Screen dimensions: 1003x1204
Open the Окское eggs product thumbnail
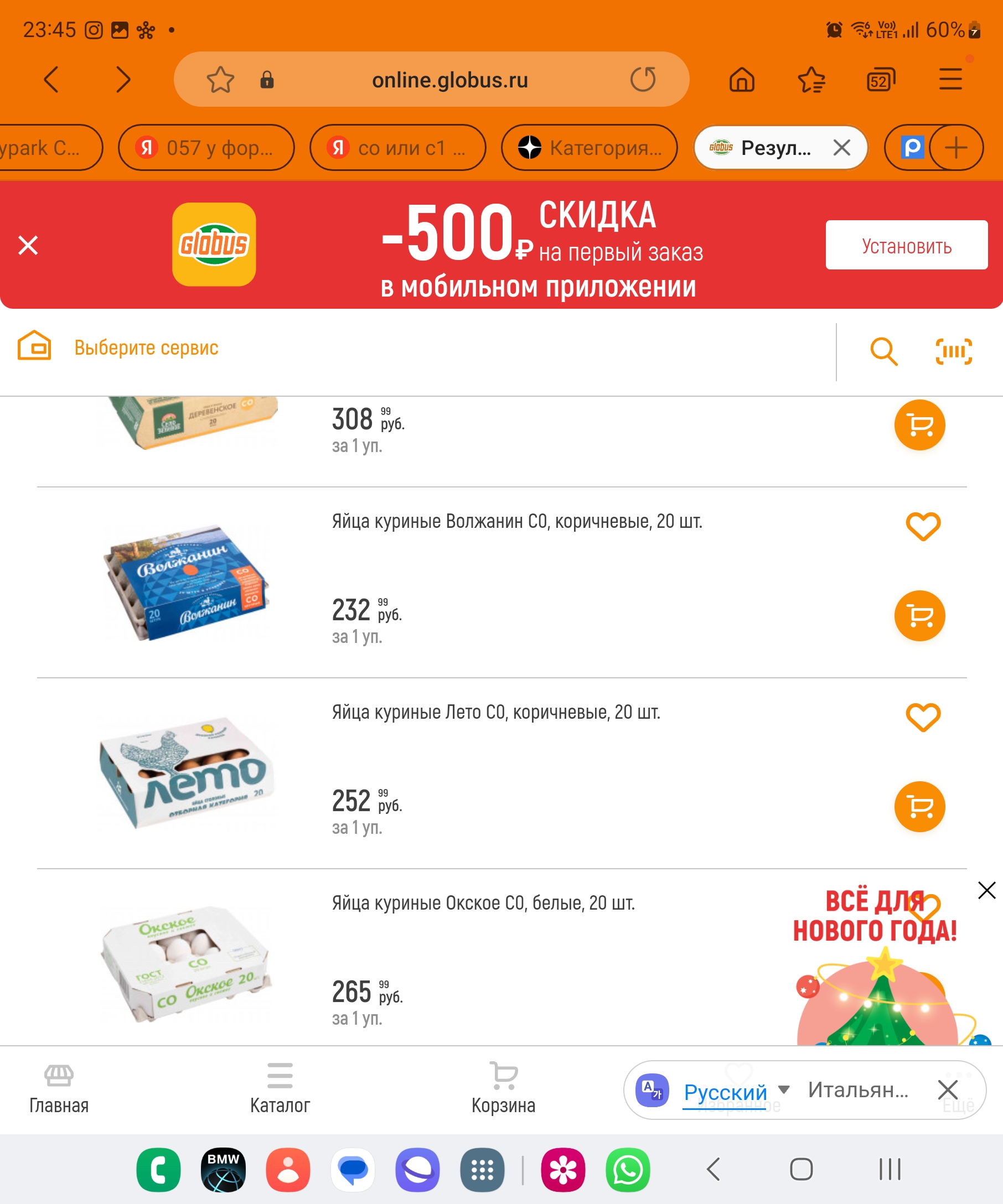[x=187, y=962]
